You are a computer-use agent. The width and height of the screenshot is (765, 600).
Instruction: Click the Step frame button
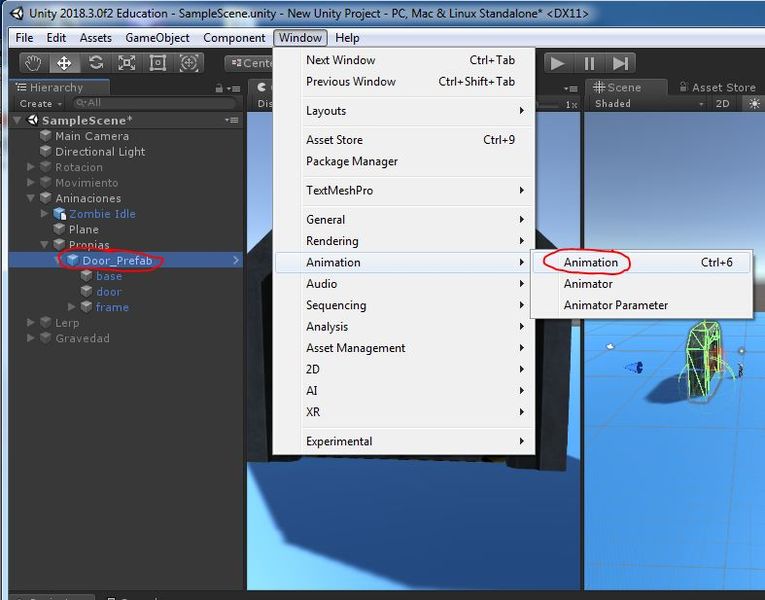click(x=621, y=63)
